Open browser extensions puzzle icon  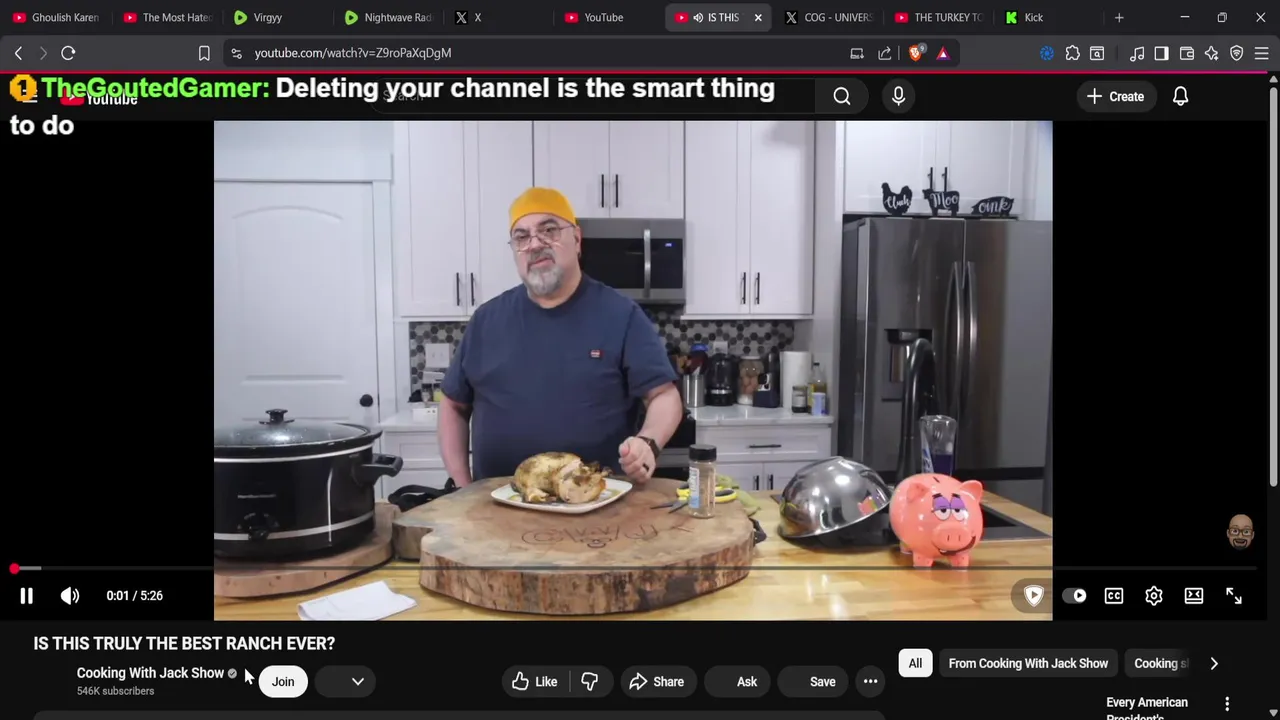point(1072,53)
